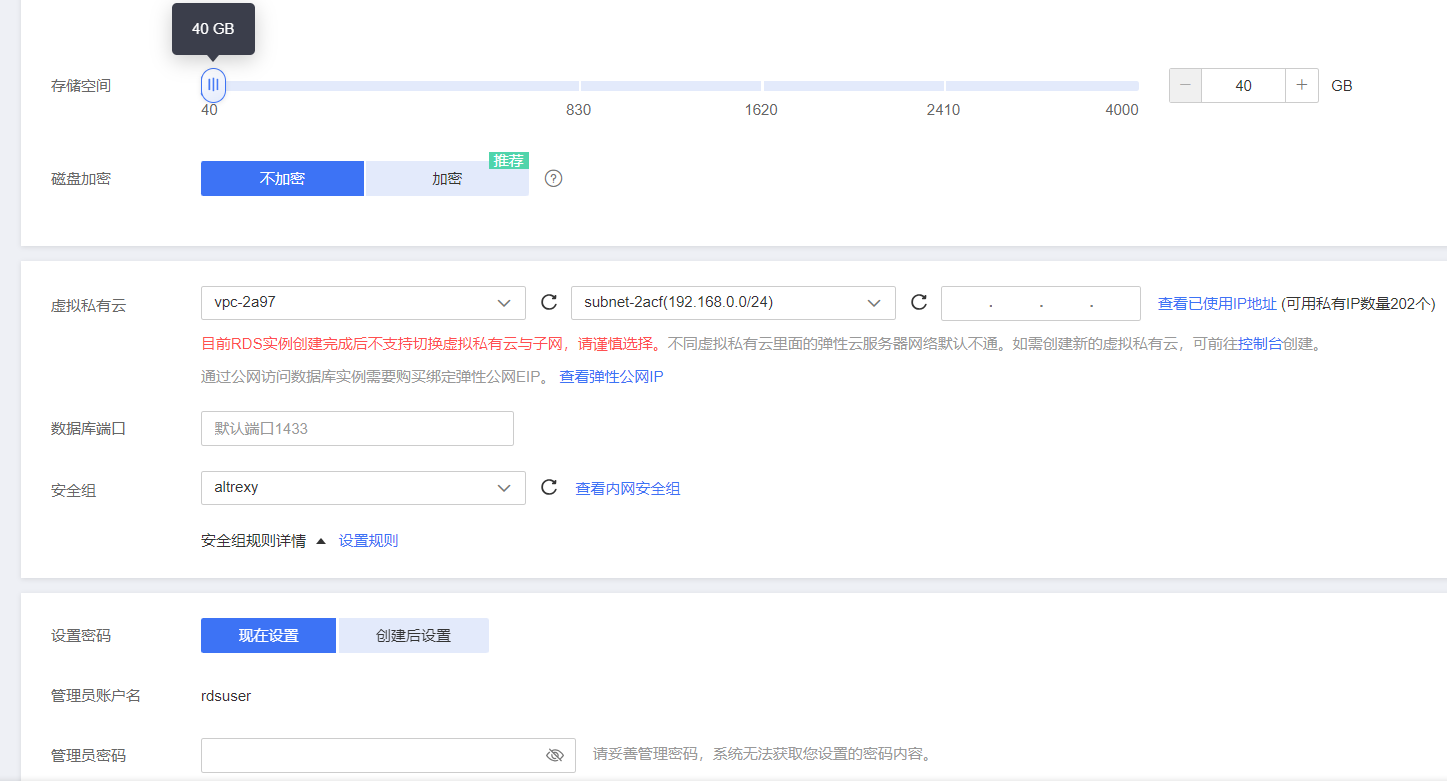Screen dimensions: 1447x782
Task: Click the administrator password input field
Action: [388, 755]
